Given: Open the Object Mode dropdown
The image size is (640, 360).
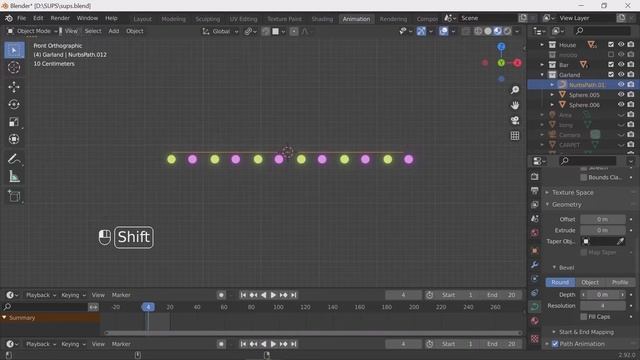Looking at the screenshot, I should [33, 31].
